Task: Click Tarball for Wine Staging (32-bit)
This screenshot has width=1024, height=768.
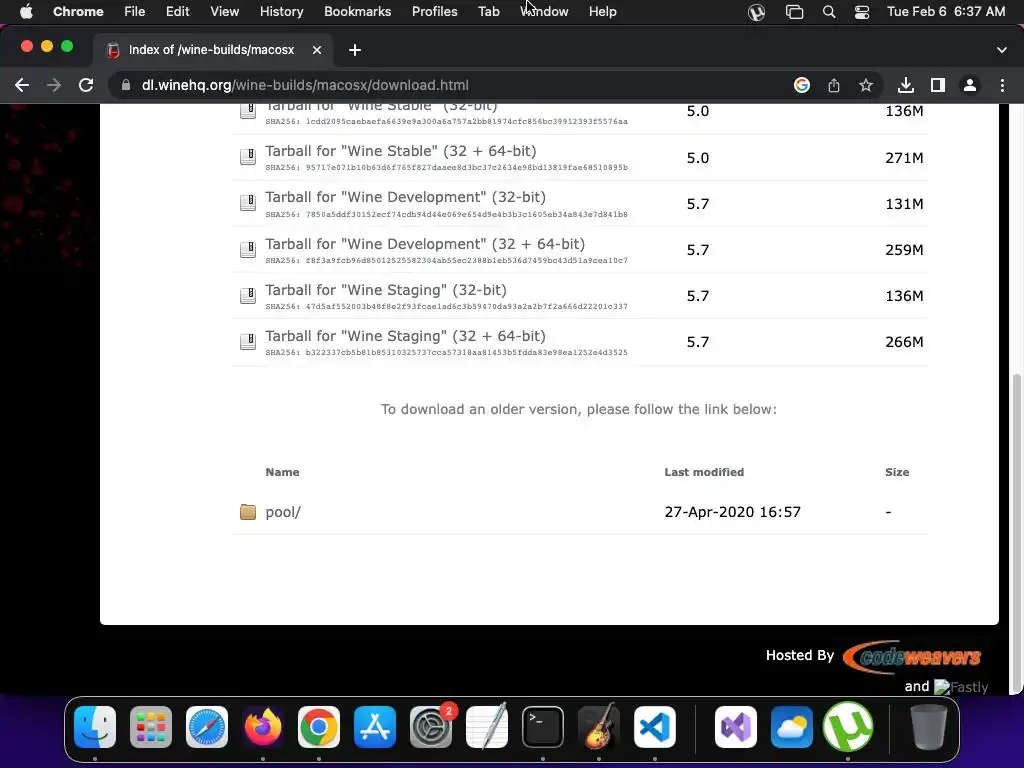Action: tap(386, 290)
